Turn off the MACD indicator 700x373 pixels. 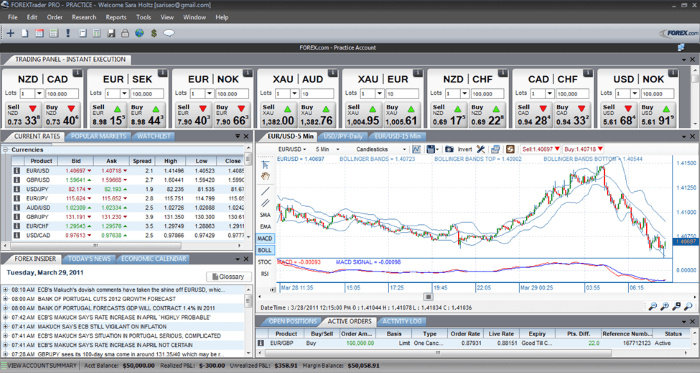pos(265,238)
